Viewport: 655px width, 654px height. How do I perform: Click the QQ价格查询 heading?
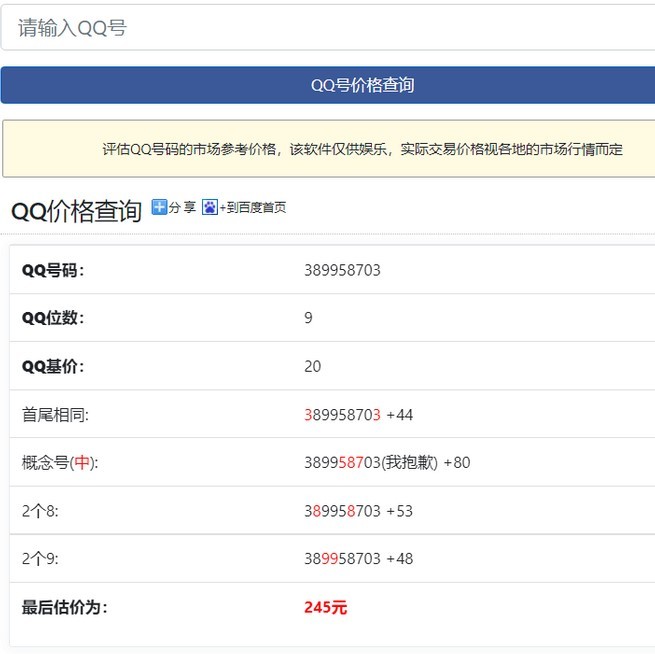76,210
